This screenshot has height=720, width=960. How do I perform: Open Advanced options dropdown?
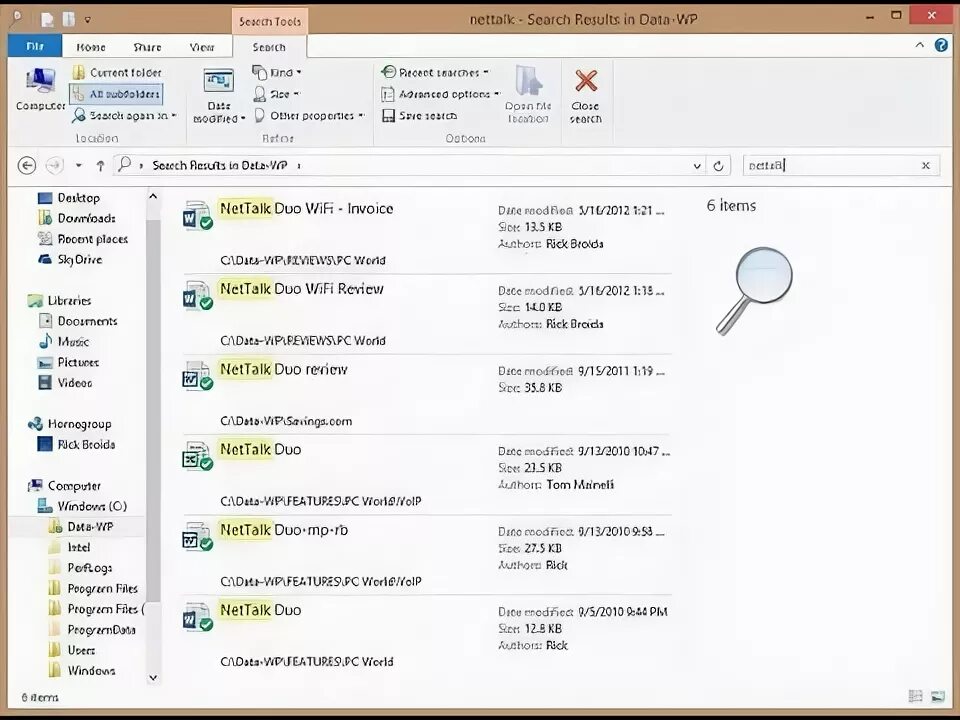point(440,94)
